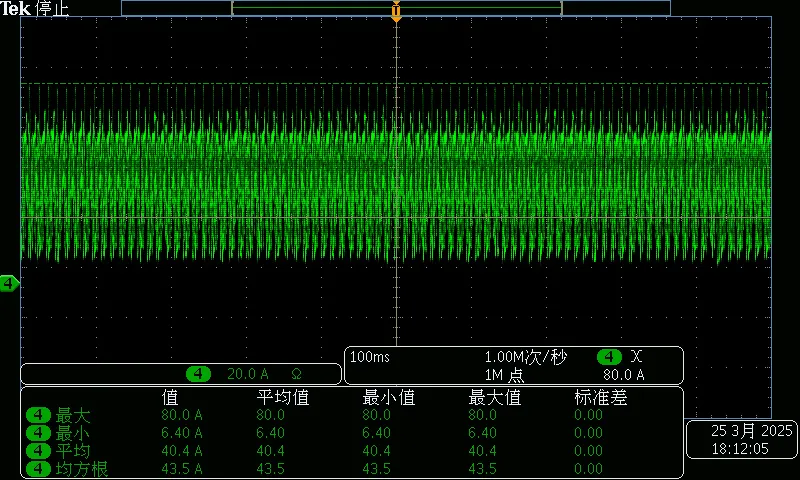Click the channel 4 badge next to 20.0 A
Screen dimensions: 800x480
click(x=198, y=374)
